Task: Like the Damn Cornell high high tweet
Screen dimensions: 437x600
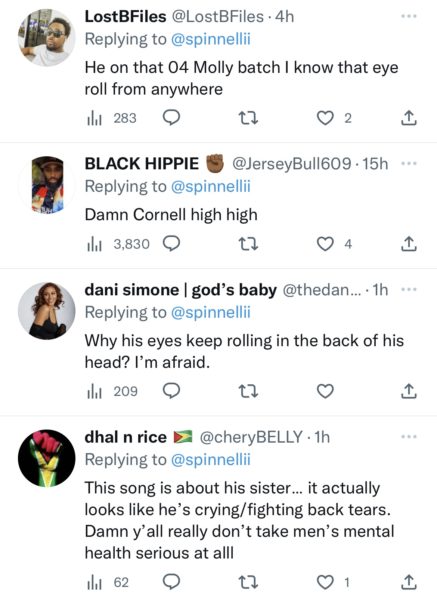Action: pos(325,243)
